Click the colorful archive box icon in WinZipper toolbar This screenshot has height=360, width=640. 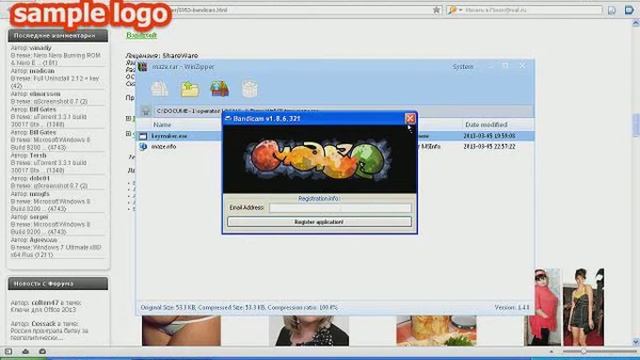[219, 89]
